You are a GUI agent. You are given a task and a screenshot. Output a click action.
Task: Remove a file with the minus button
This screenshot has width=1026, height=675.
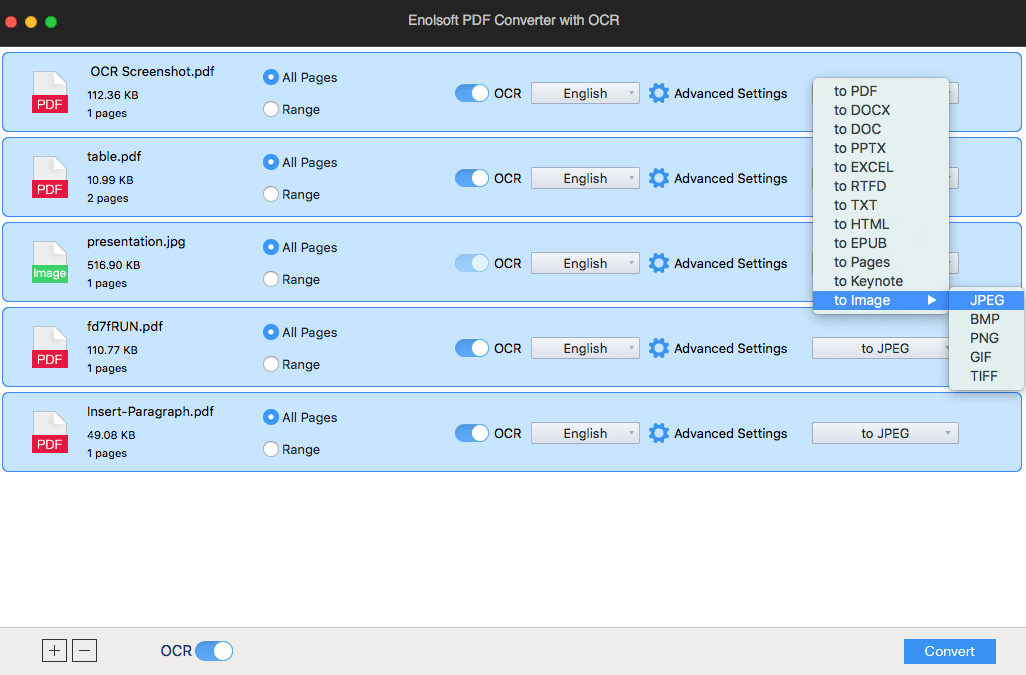tap(84, 650)
